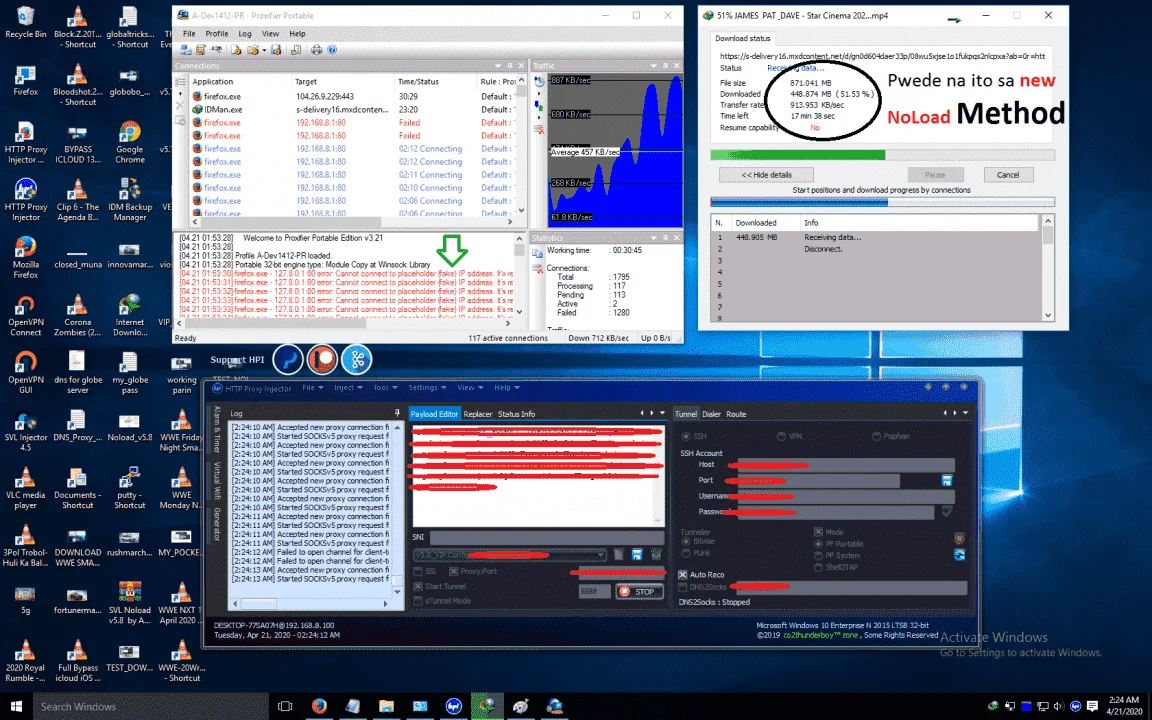Switch to the Route tab
The width and height of the screenshot is (1152, 720).
click(736, 414)
